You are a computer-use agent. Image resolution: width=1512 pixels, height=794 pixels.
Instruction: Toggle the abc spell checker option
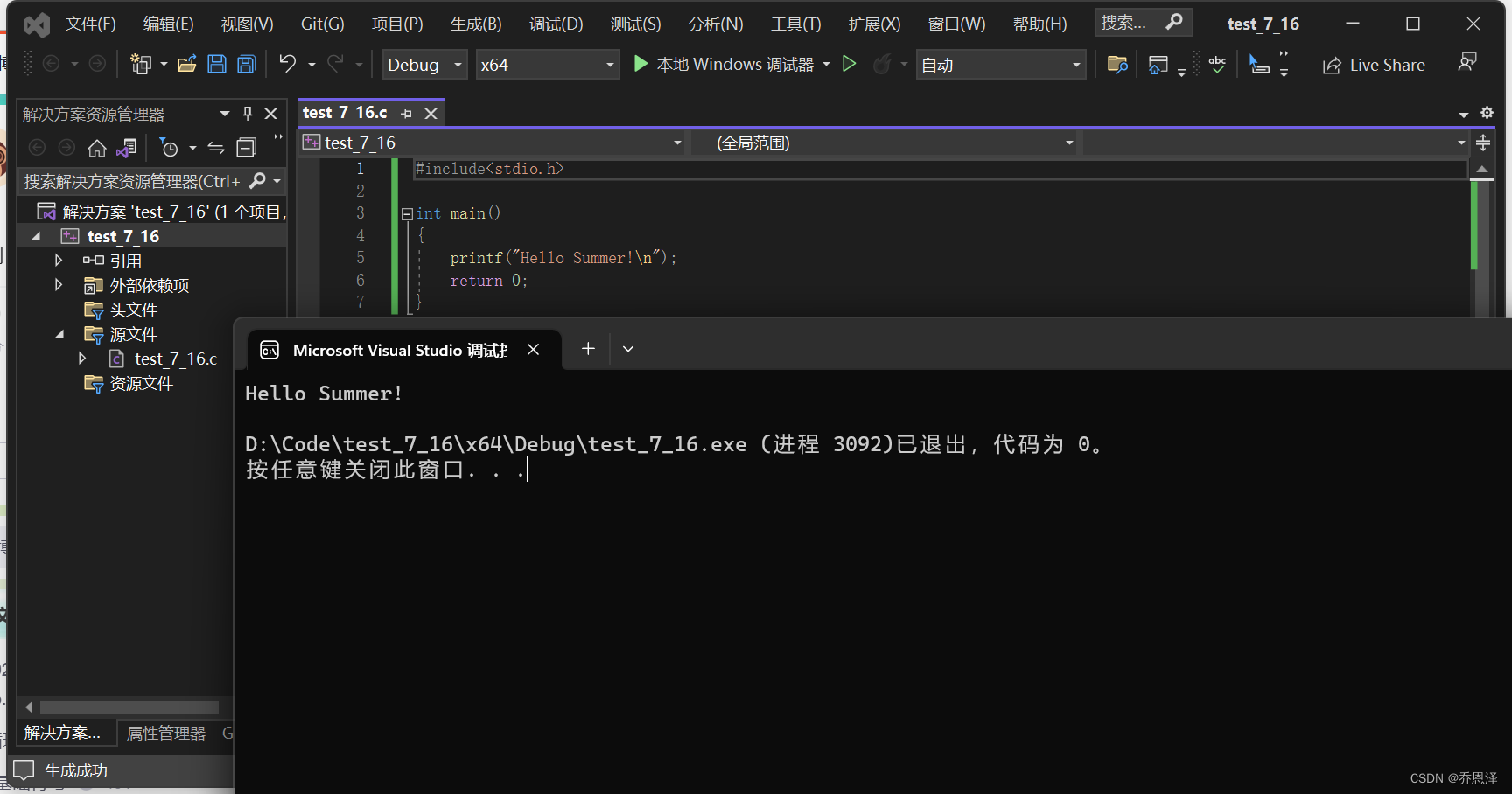click(x=1217, y=64)
